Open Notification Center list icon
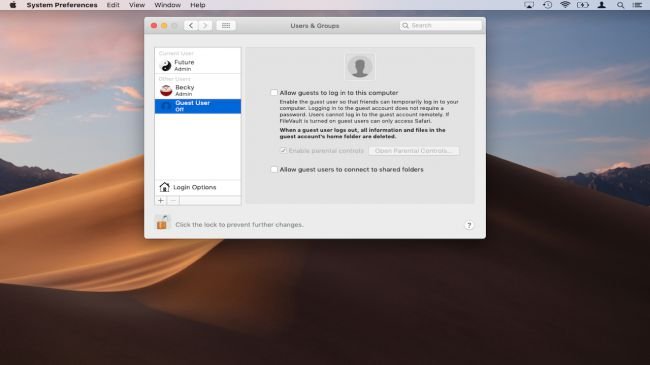Image resolution: width=650 pixels, height=365 pixels. pyautogui.click(x=637, y=5)
